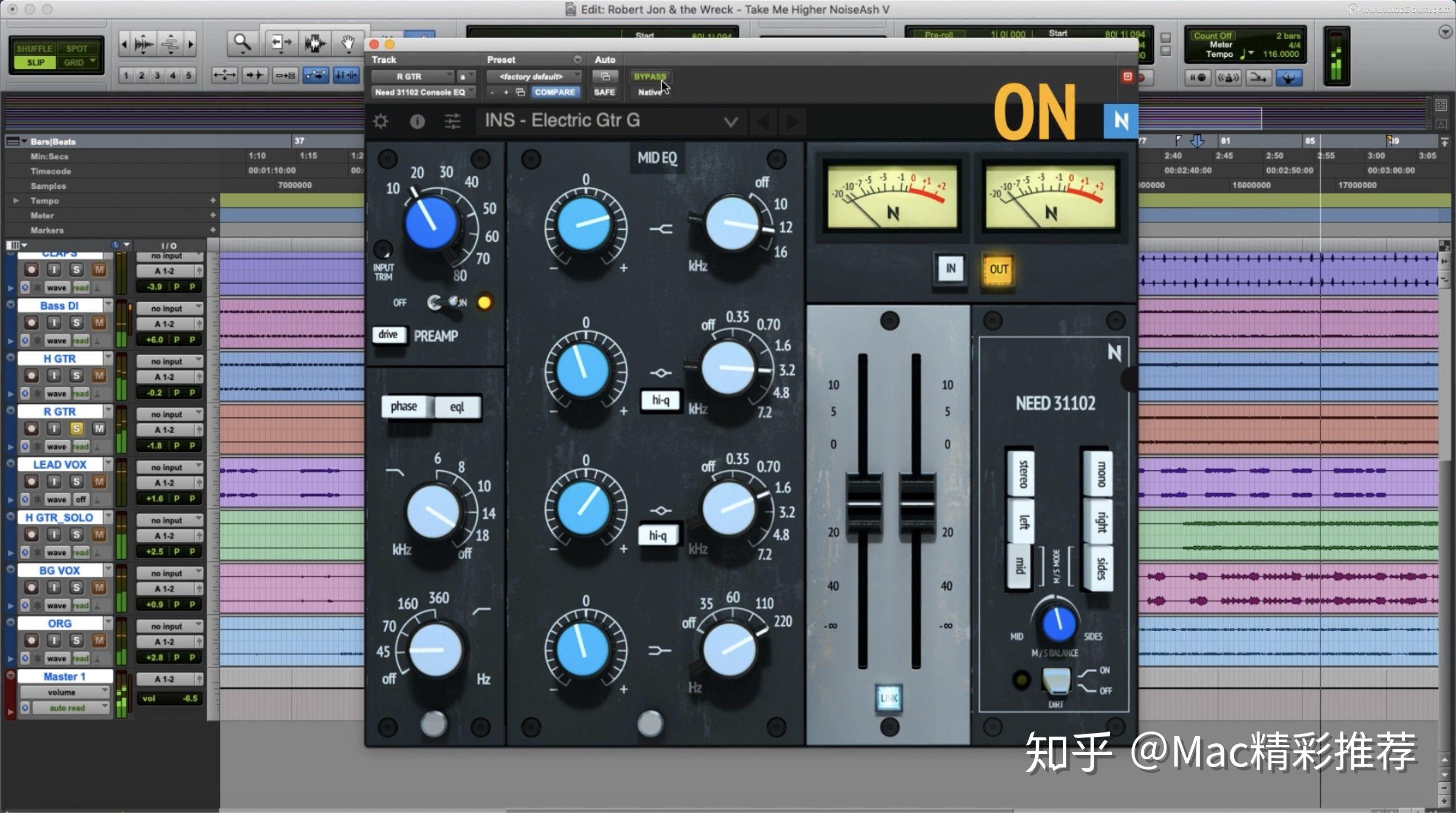Viewport: 1456px width, 813px height.
Task: Enable input monitoring on H GTR track
Action: (54, 375)
